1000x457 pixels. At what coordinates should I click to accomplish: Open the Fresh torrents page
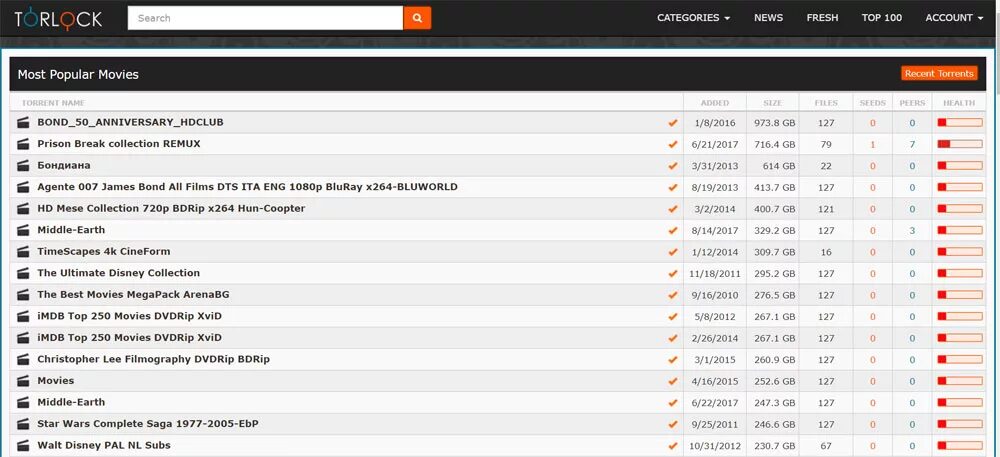[822, 18]
